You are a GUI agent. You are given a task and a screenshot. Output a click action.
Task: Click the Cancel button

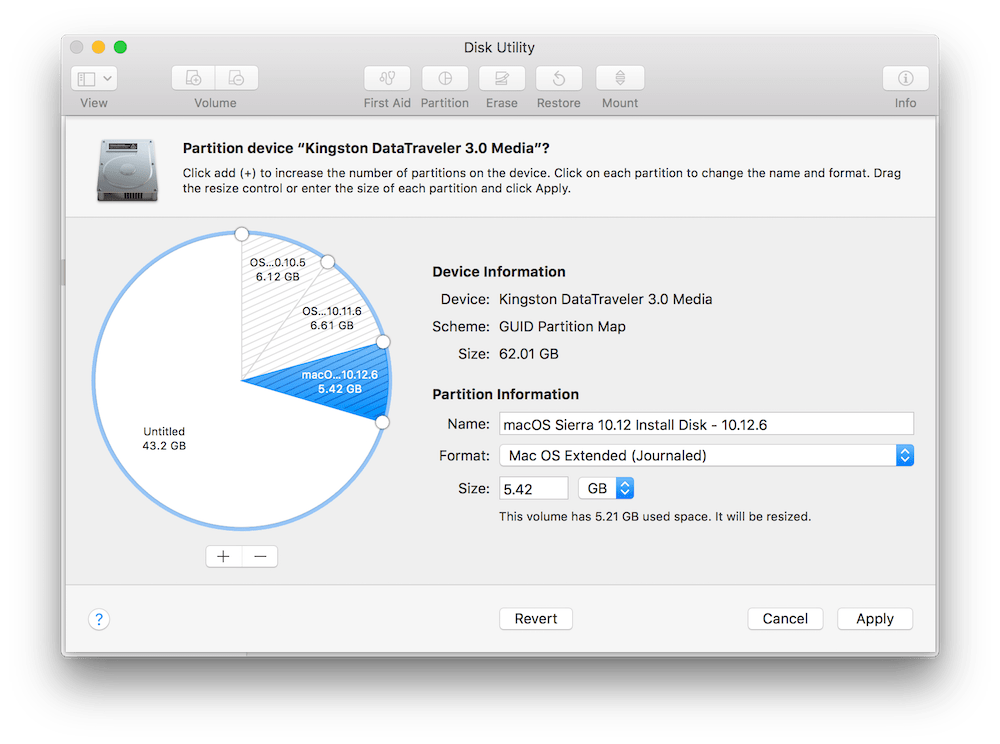[785, 619]
